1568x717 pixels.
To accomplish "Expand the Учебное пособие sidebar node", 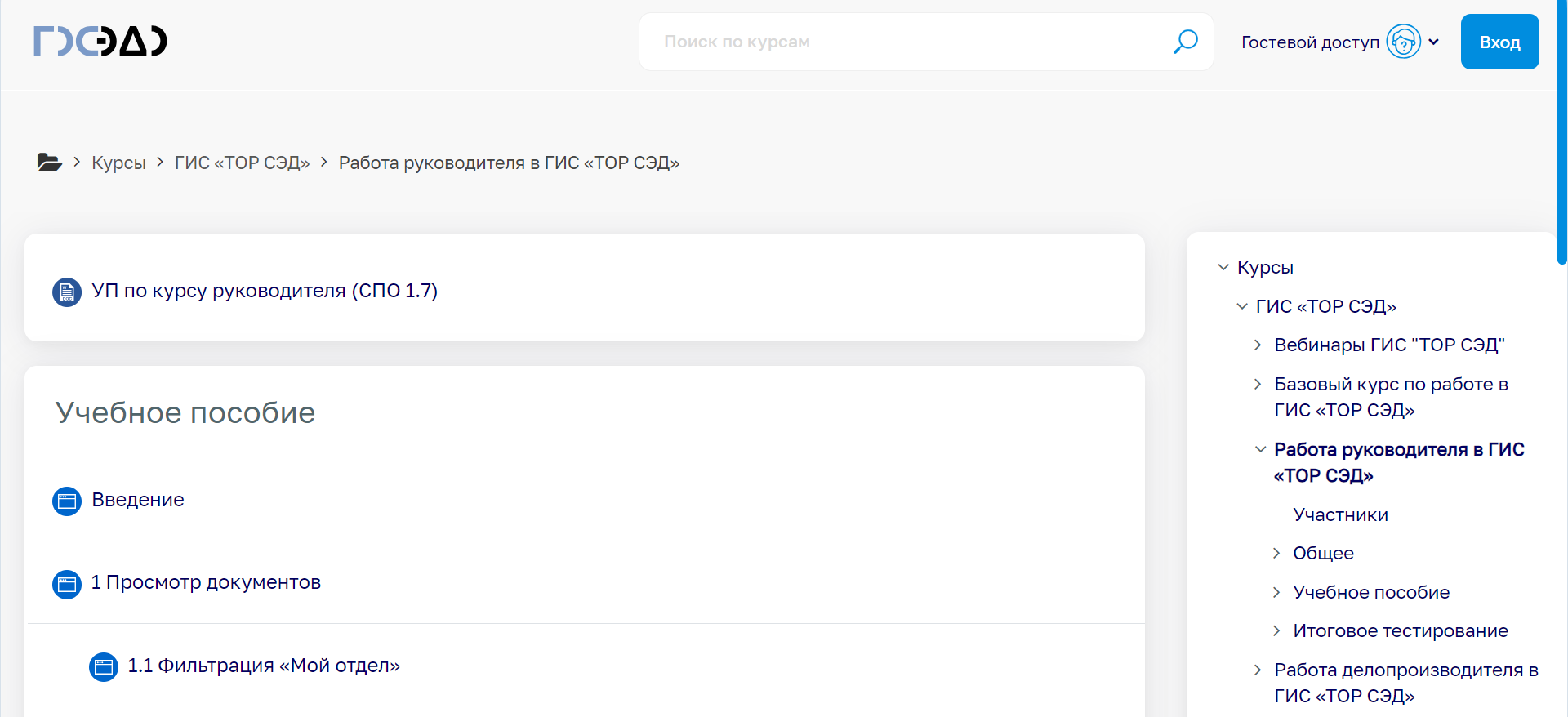I will [x=1276, y=592].
